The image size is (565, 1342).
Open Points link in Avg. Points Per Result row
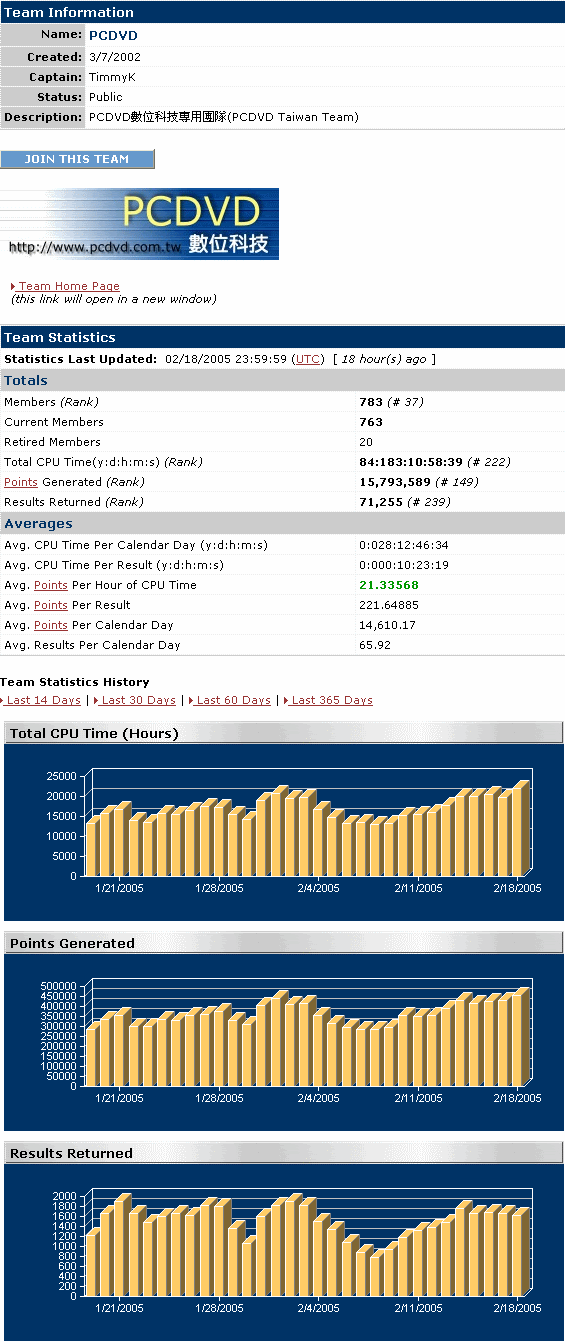coord(51,605)
